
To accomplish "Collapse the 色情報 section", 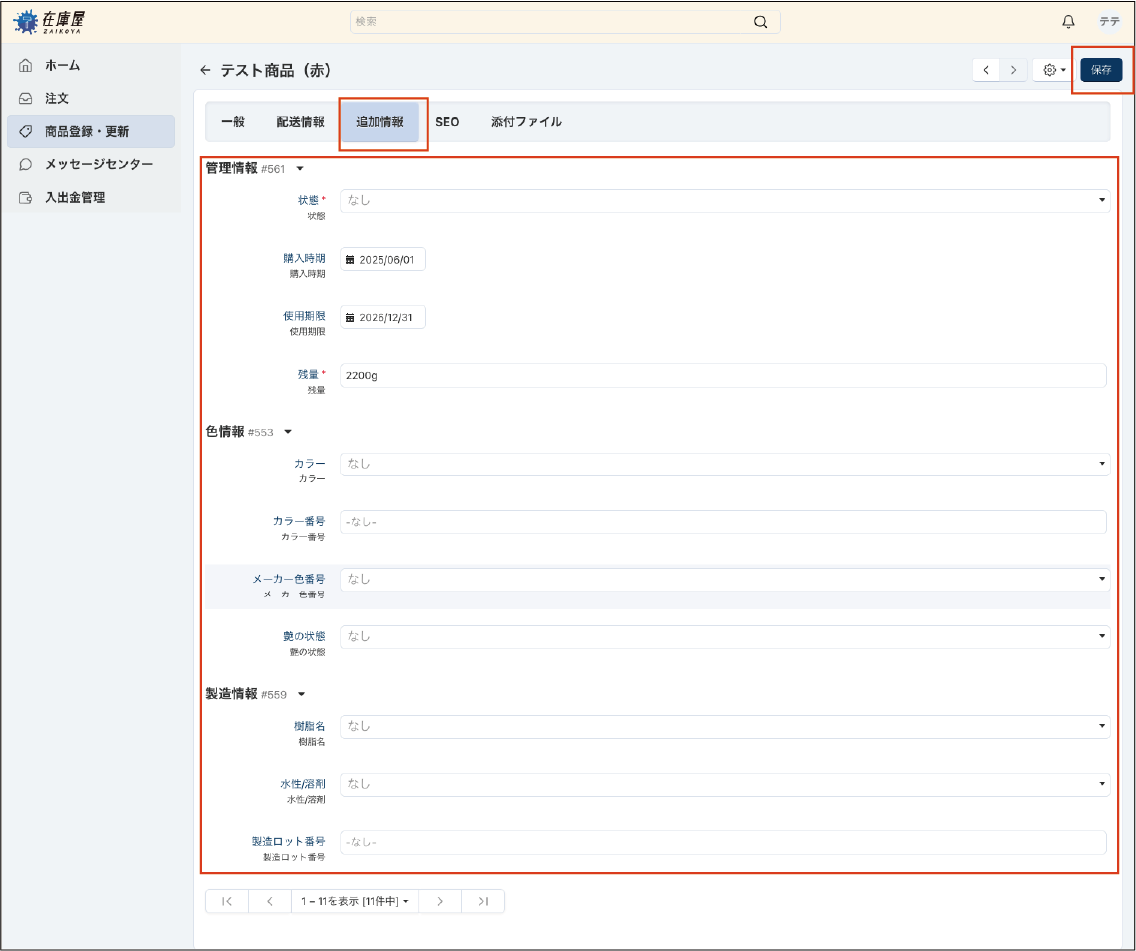I will tap(288, 432).
